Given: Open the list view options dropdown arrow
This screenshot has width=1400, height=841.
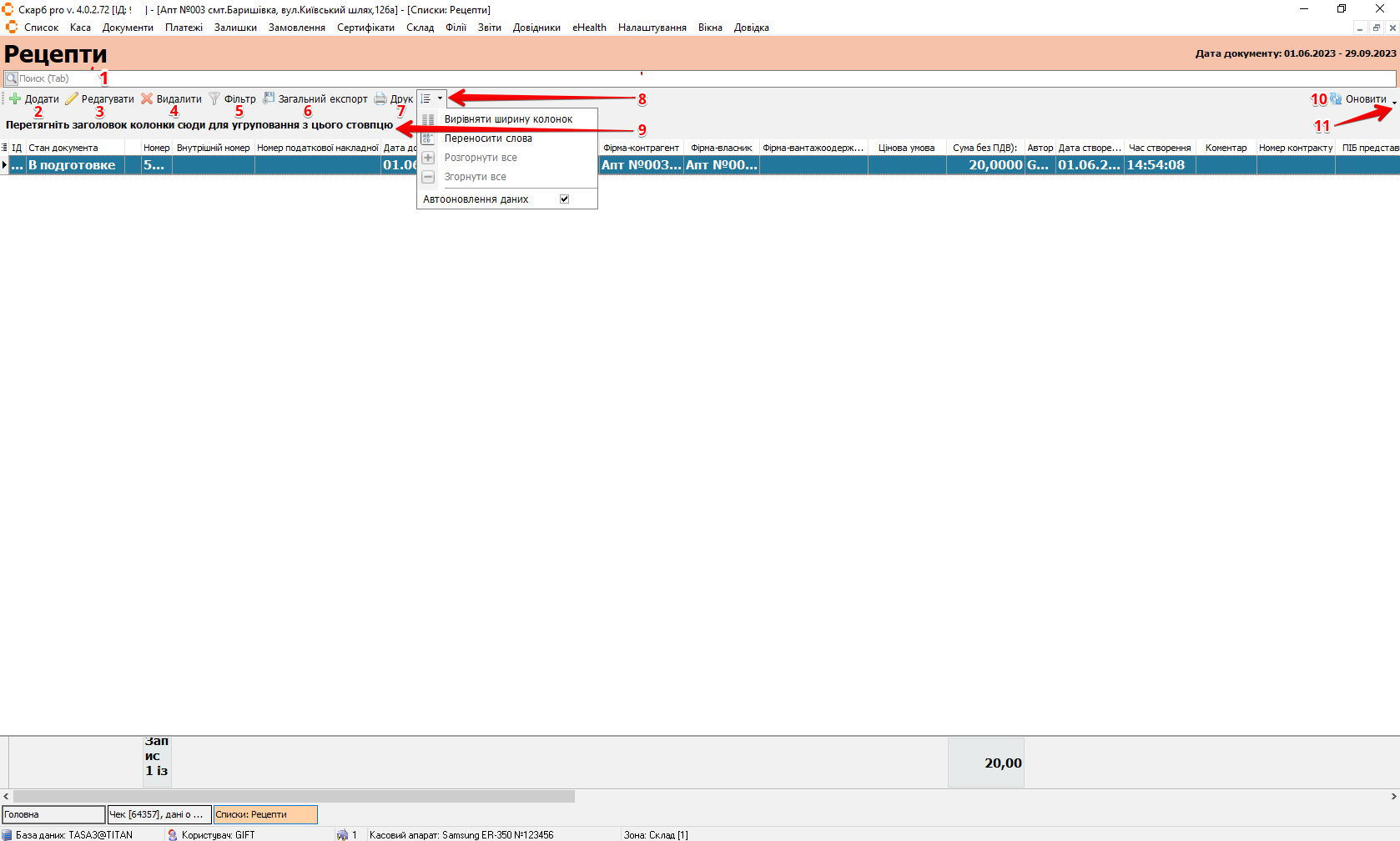Looking at the screenshot, I should click(x=440, y=98).
